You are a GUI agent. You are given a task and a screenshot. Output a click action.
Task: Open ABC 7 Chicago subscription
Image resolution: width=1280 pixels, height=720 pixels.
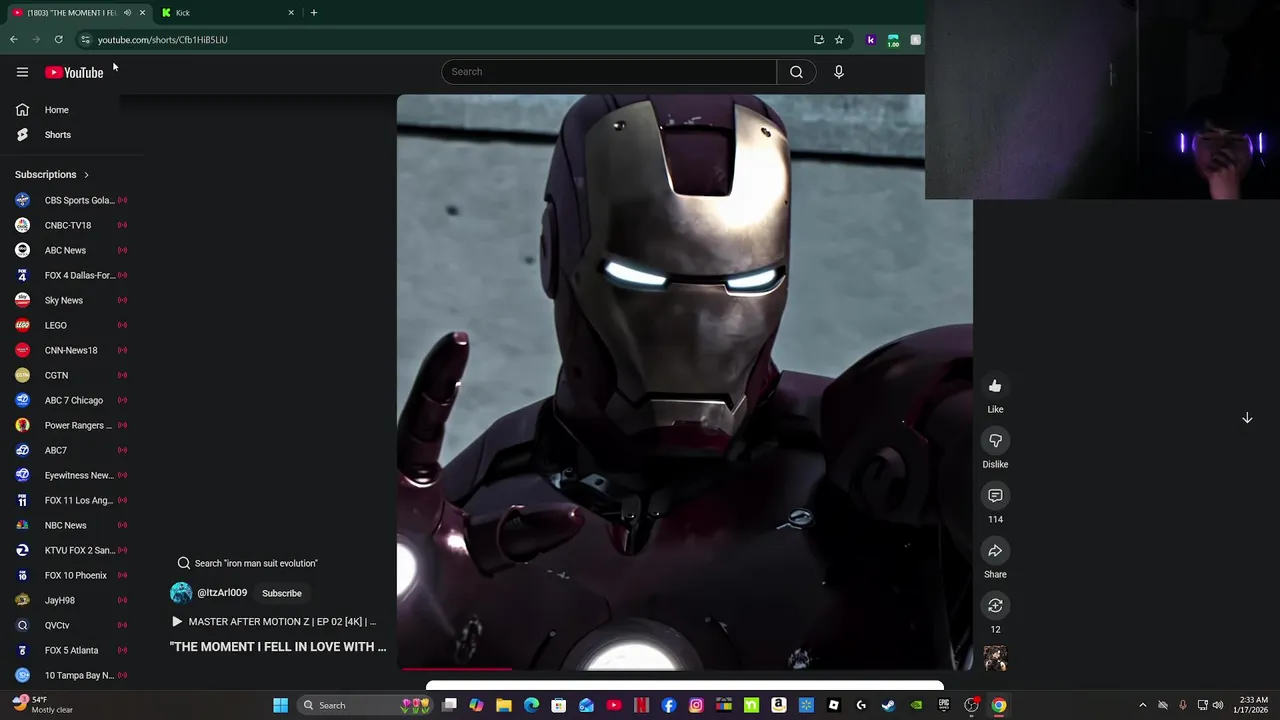click(70, 400)
